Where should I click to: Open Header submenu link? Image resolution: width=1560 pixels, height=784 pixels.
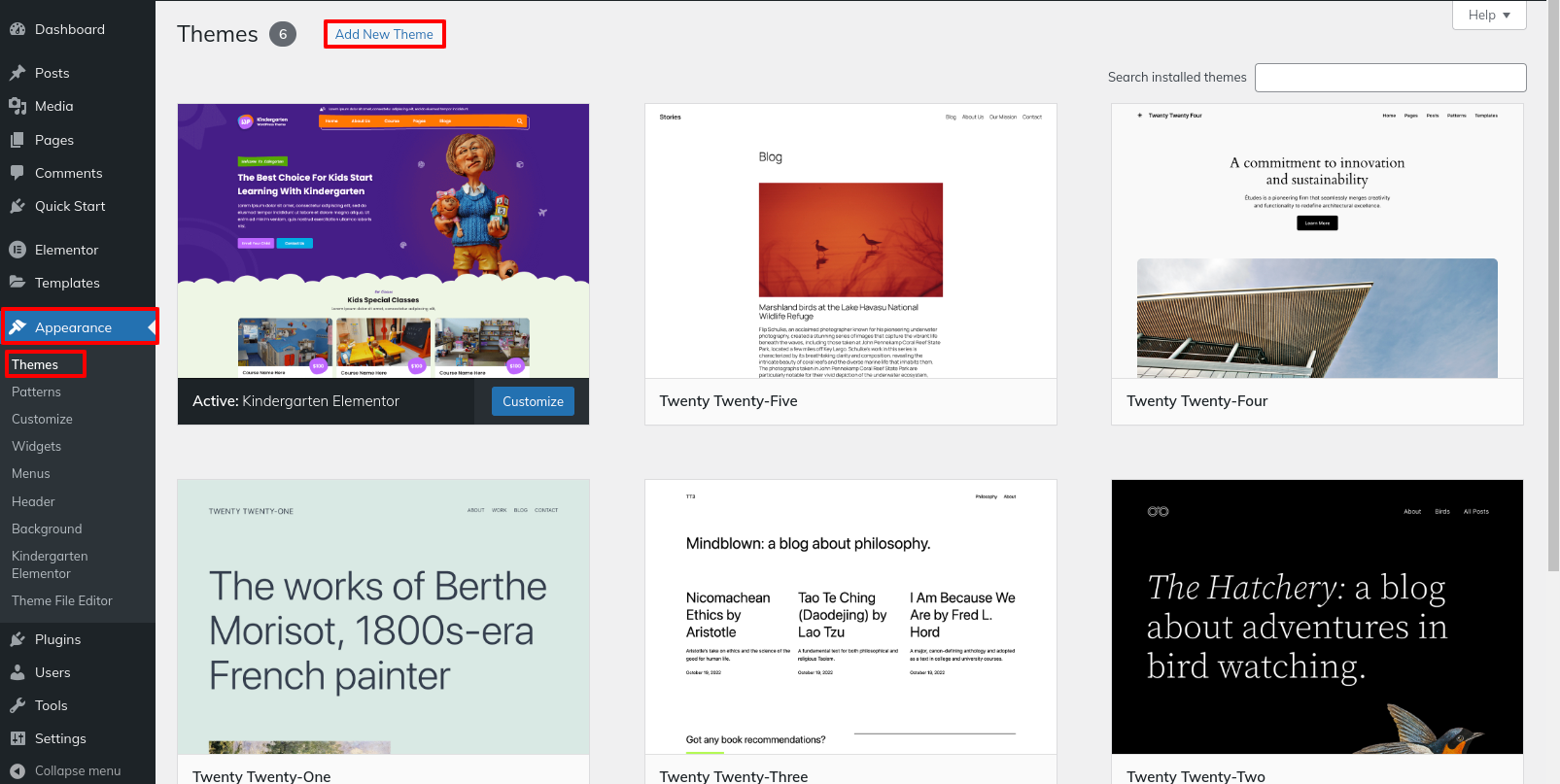pos(33,501)
